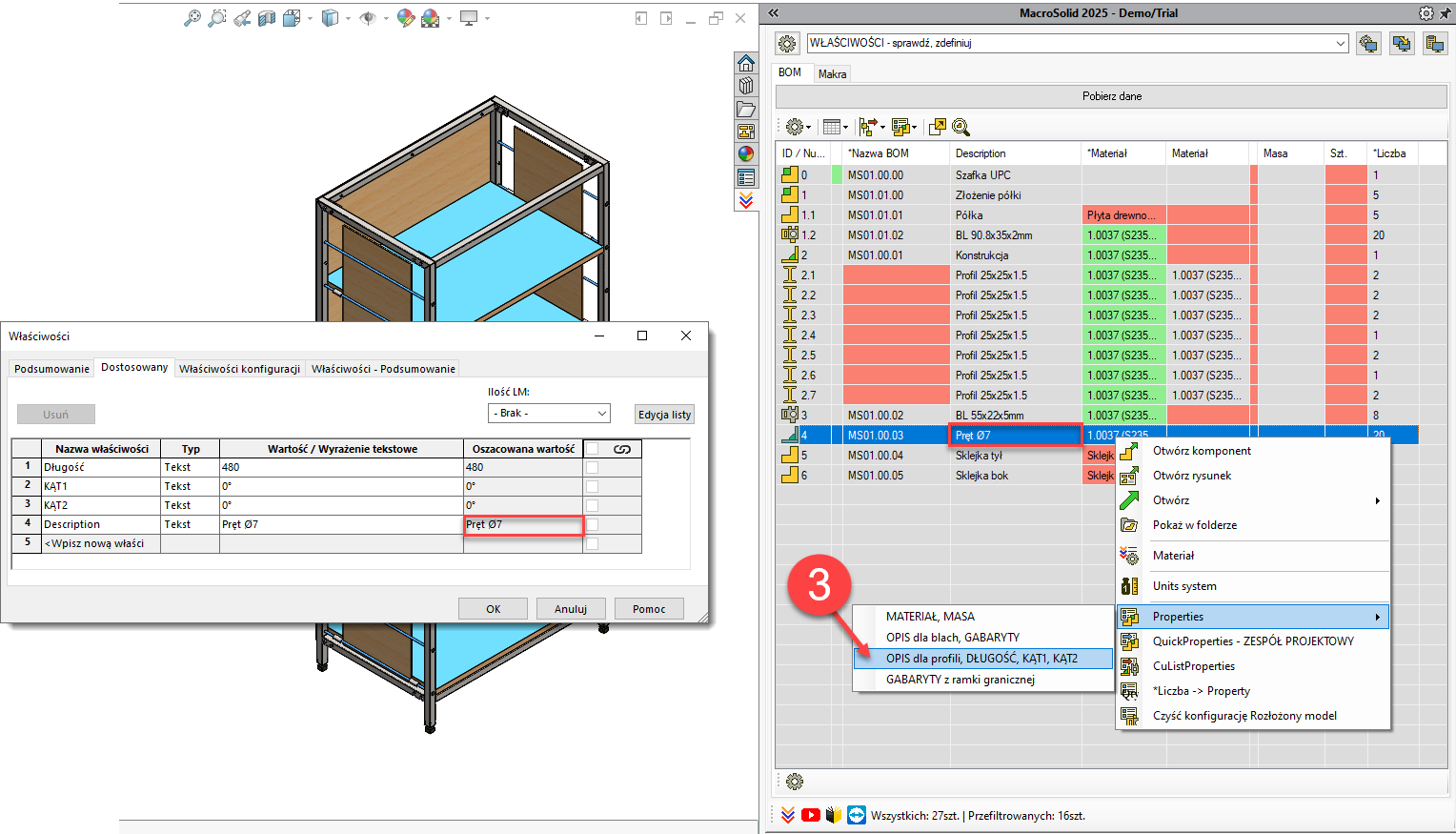Click the Edycja listy button
The height and width of the screenshot is (834, 1456).
(665, 415)
